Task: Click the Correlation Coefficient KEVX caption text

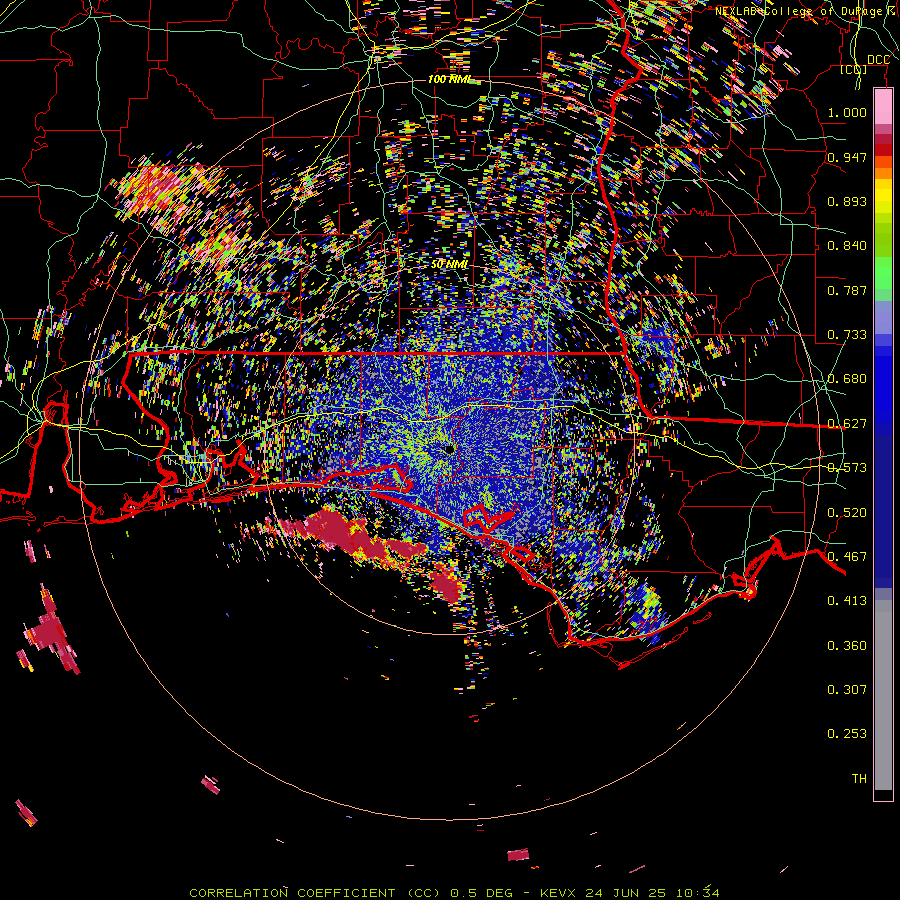Action: [x=454, y=893]
